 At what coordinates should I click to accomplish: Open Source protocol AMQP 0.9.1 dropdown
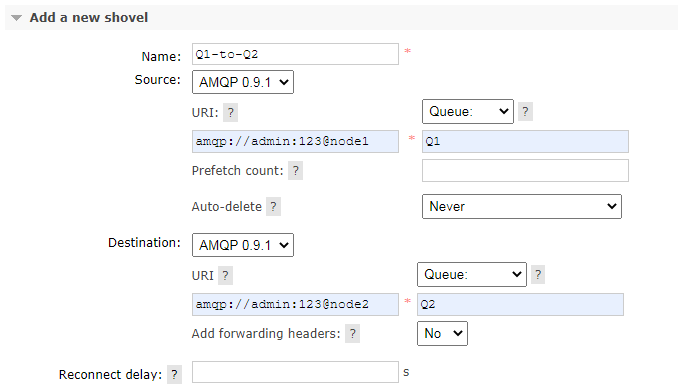[x=243, y=82]
